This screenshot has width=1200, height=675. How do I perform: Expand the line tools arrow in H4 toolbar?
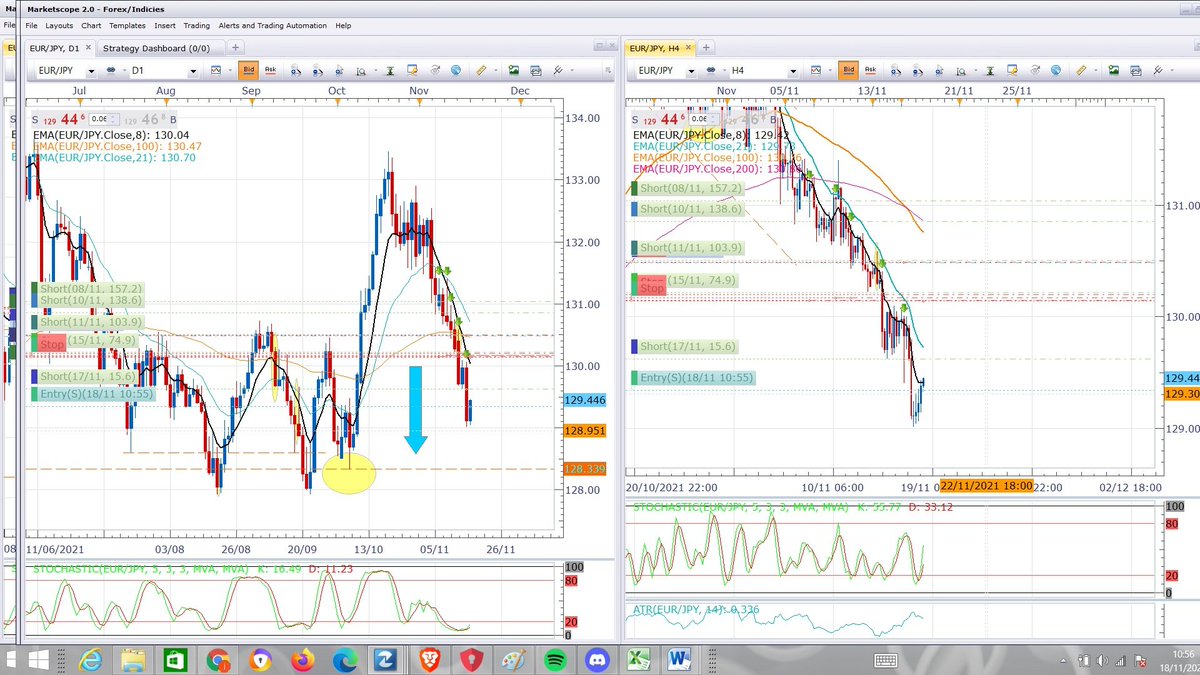click(x=1171, y=70)
